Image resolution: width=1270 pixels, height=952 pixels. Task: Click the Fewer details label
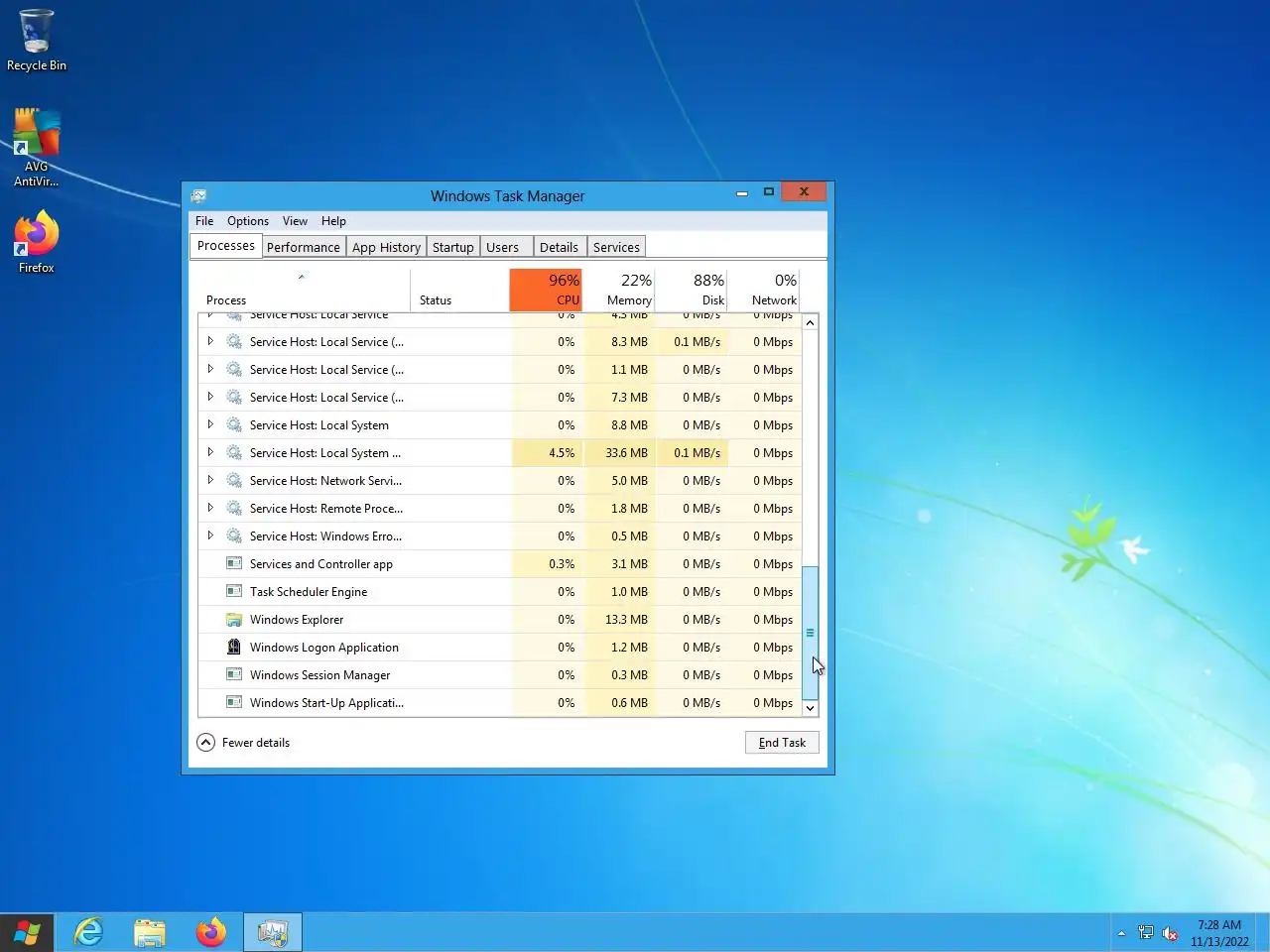coord(256,742)
